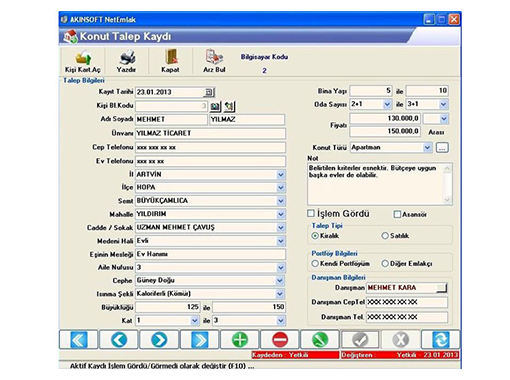This screenshot has width=510, height=380.
Task: Expand Konut Türü dropdown showing Apartman
Action: (427, 147)
